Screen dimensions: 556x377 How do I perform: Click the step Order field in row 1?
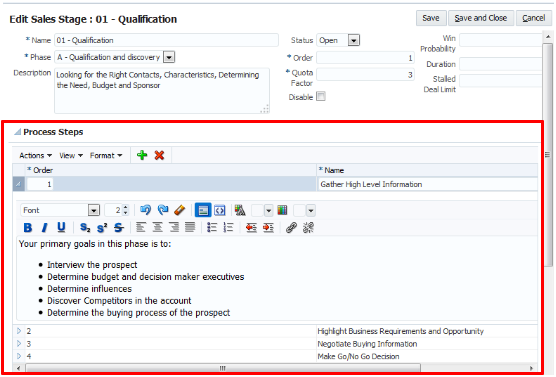pos(40,184)
